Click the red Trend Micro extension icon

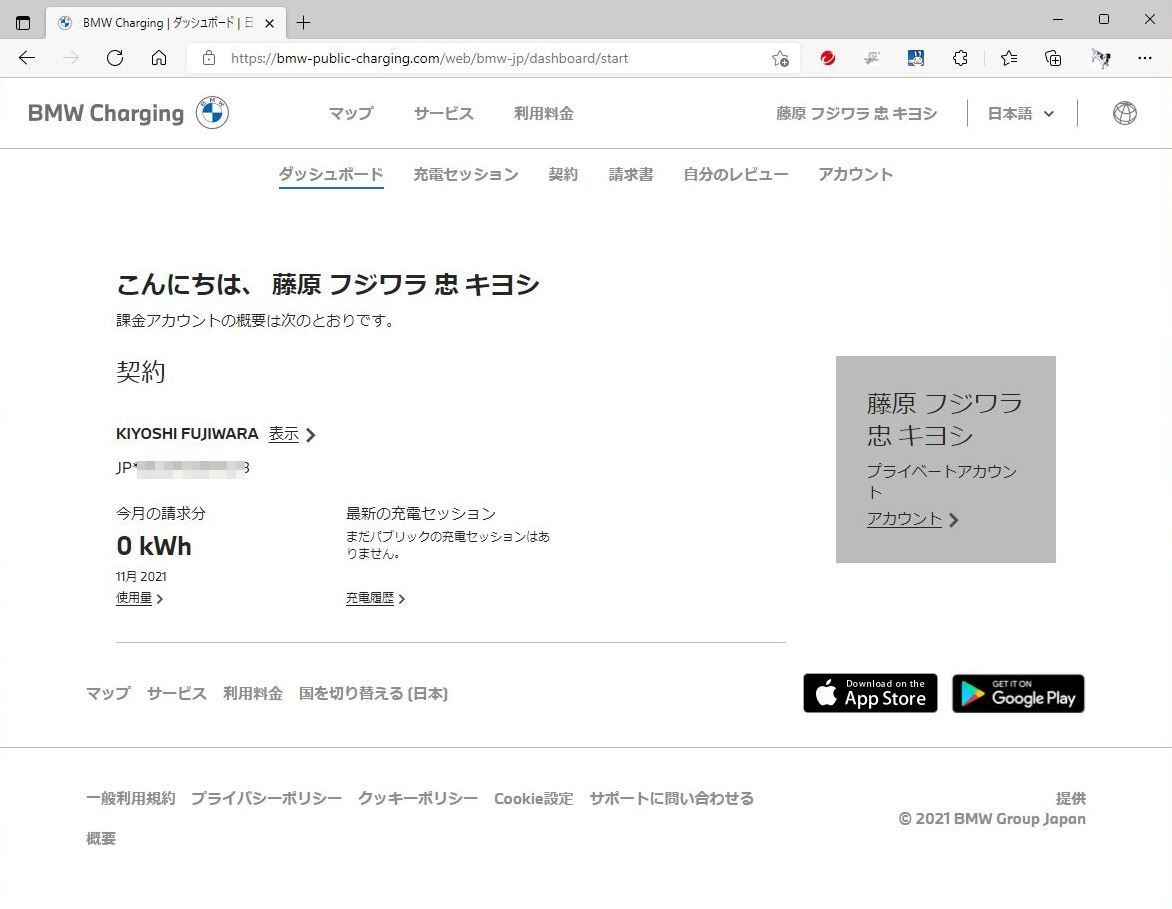[x=827, y=58]
